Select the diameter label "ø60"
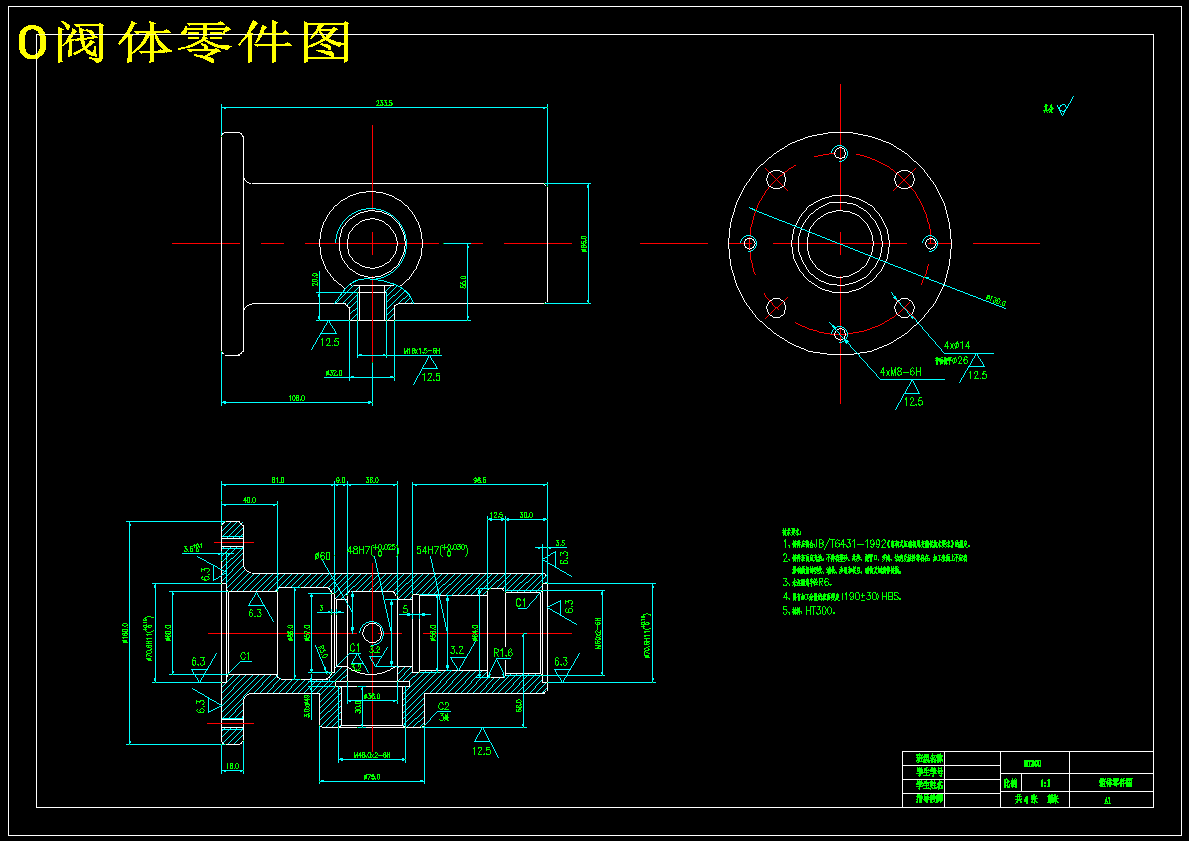This screenshot has width=1189, height=841. 322,556
